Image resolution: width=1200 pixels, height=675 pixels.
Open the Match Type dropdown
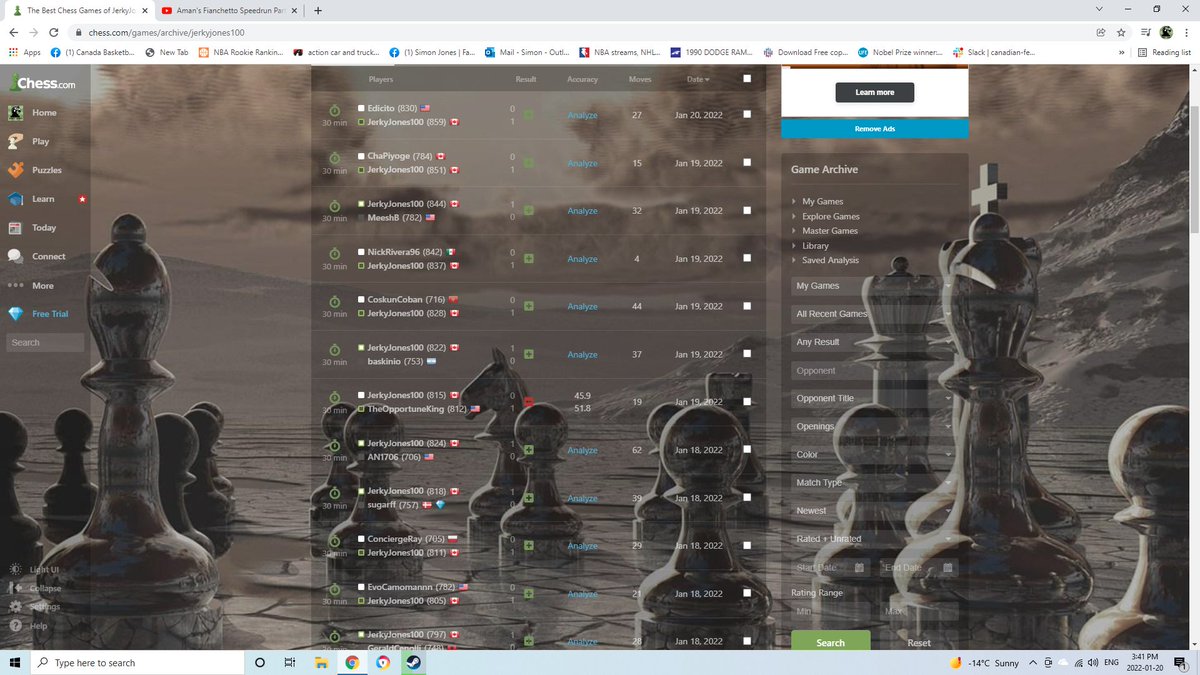tap(874, 482)
